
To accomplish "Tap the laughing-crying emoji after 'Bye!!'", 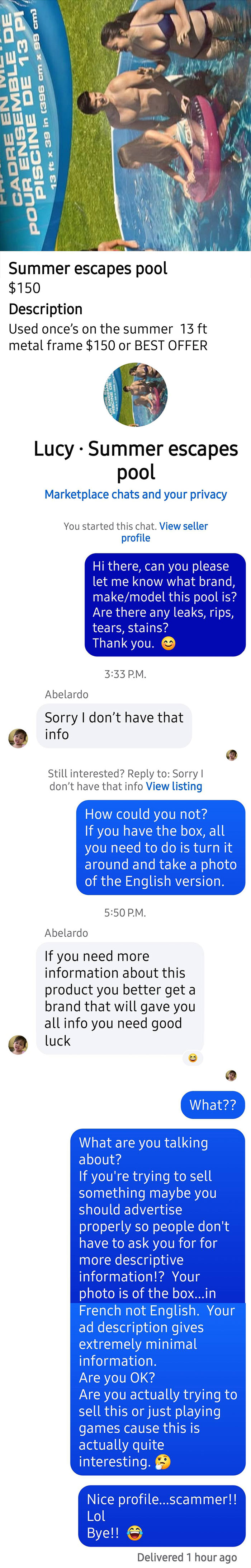I will click(134, 1533).
